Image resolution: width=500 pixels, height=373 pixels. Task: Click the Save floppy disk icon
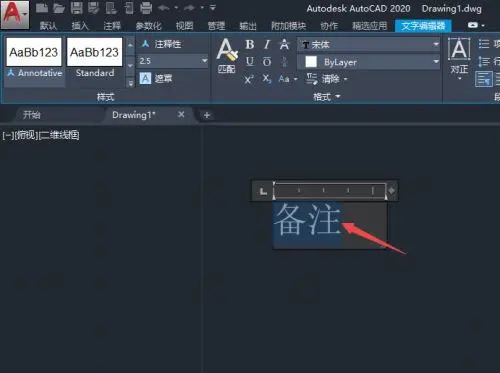(x=76, y=8)
